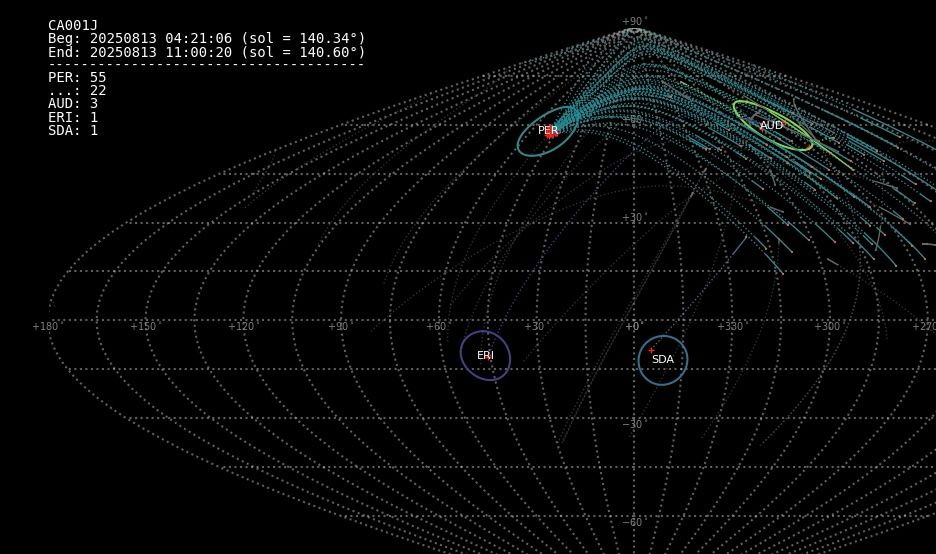The image size is (936, 554).
Task: Click the +150° longitude axis label
Action: pos(144,327)
